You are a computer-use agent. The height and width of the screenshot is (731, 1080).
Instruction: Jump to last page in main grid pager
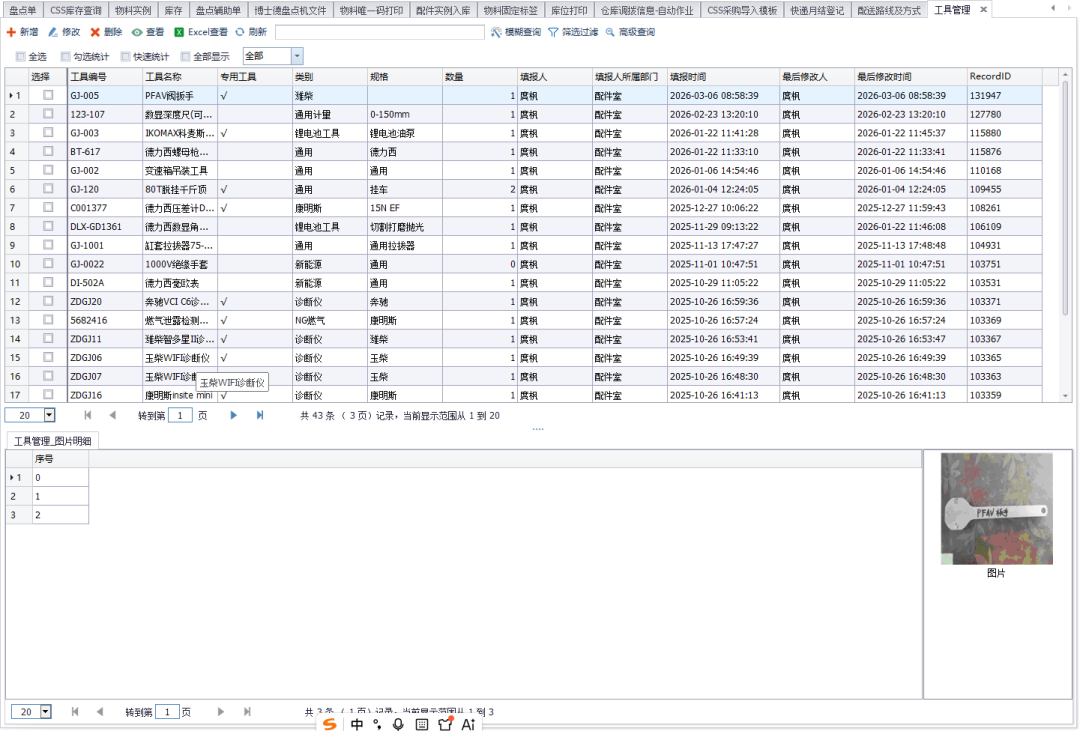(x=260, y=415)
